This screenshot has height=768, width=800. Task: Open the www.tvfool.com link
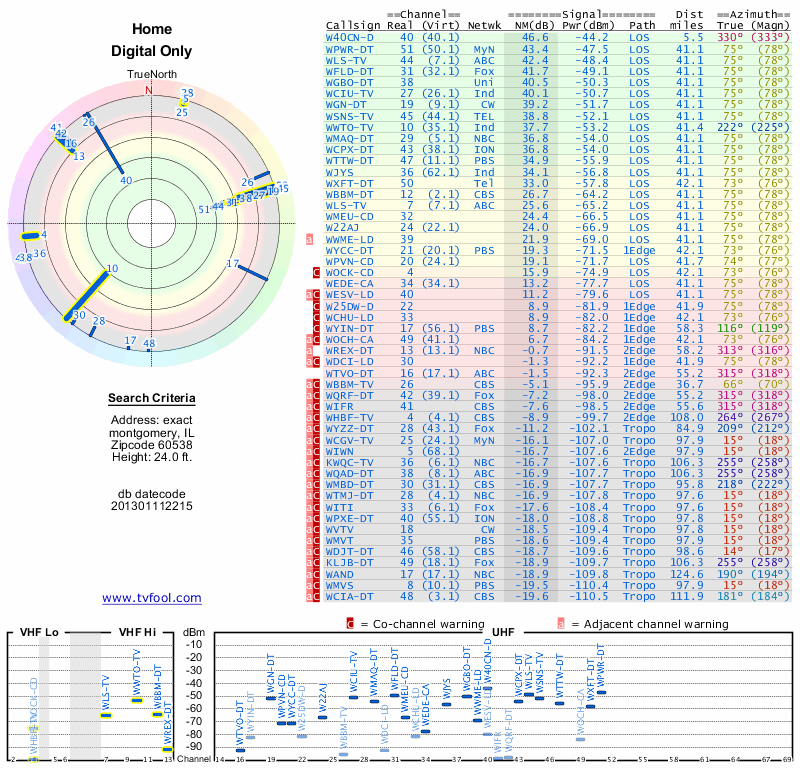point(152,598)
